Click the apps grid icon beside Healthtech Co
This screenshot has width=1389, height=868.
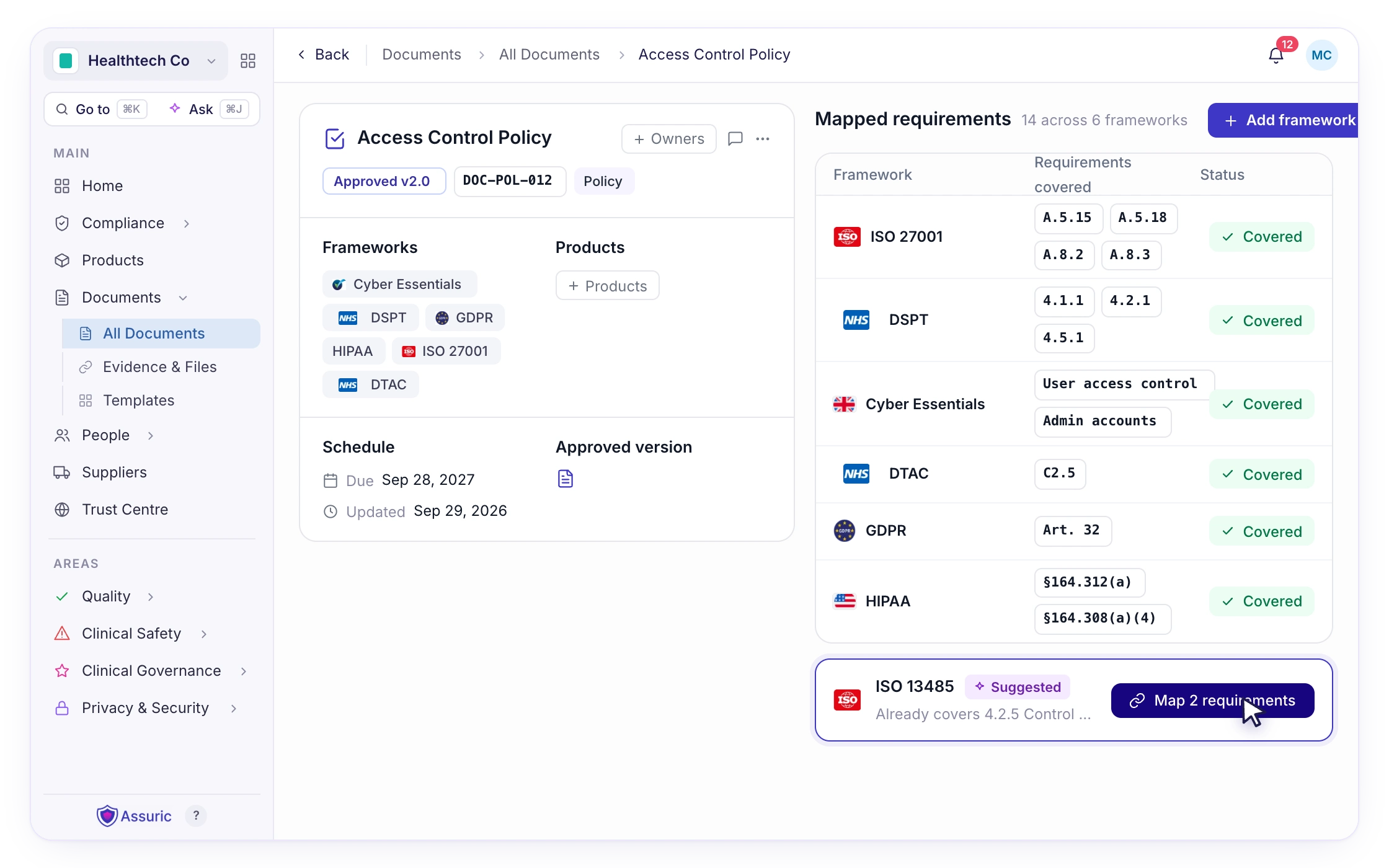pos(248,61)
